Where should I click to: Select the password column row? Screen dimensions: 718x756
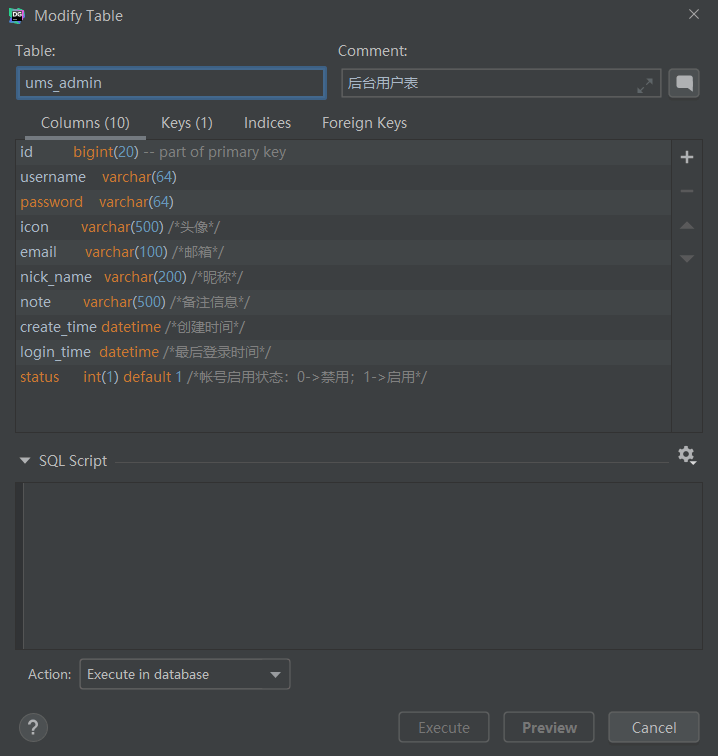(343, 202)
